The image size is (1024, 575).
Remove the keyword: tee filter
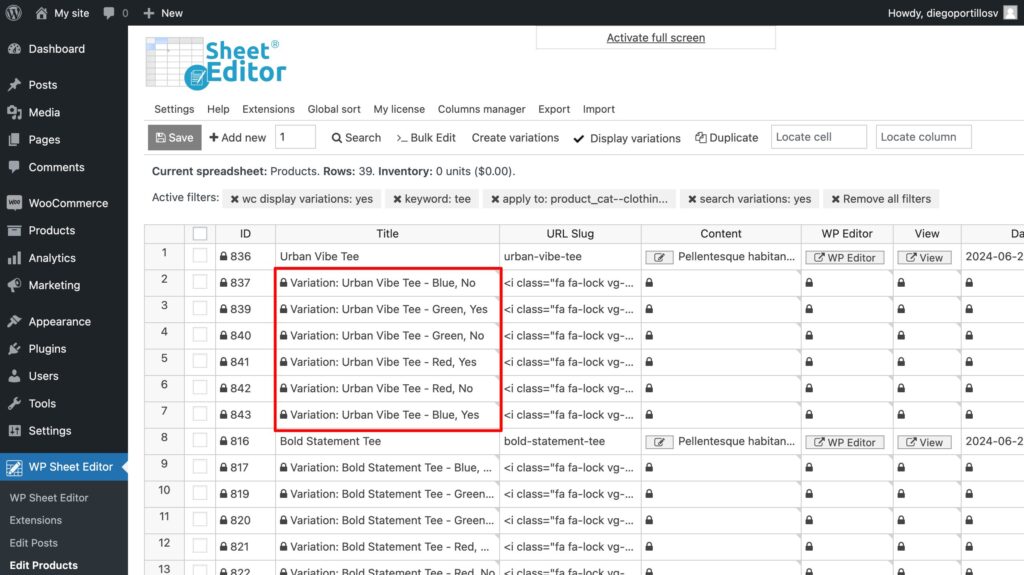tap(397, 199)
